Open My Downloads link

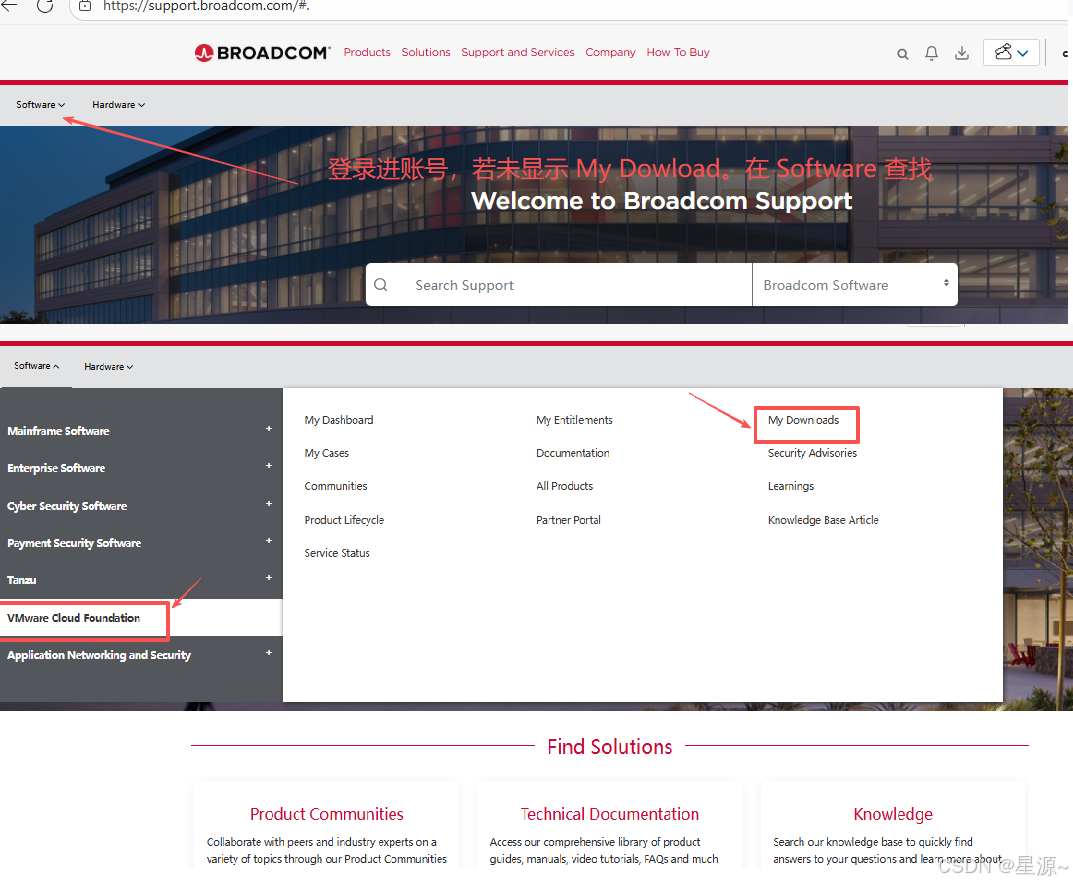point(803,420)
